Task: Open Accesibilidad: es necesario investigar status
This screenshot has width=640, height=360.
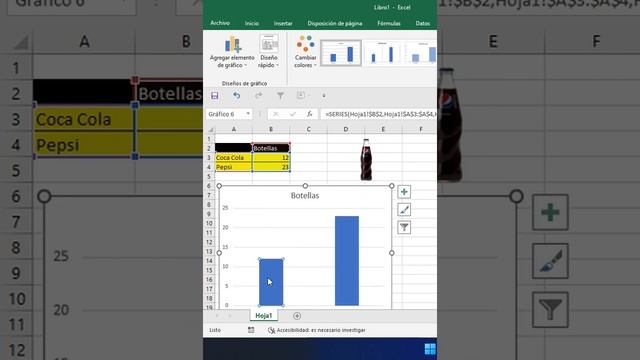Action: click(x=317, y=330)
